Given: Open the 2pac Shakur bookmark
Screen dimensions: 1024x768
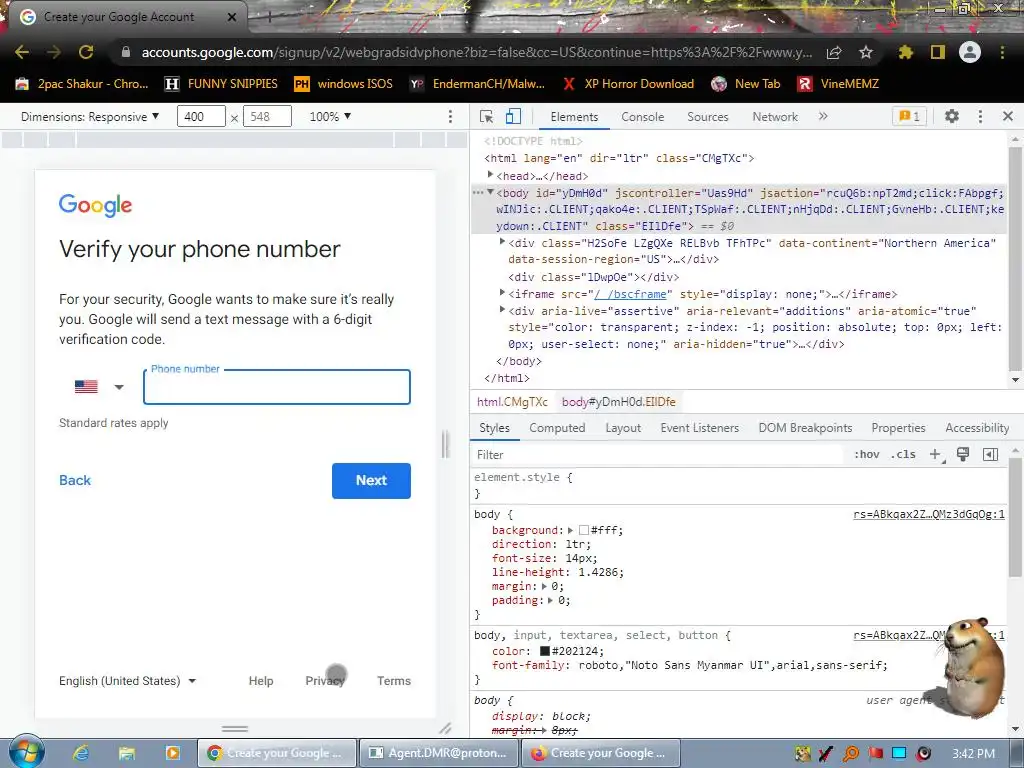Looking at the screenshot, I should pos(82,84).
